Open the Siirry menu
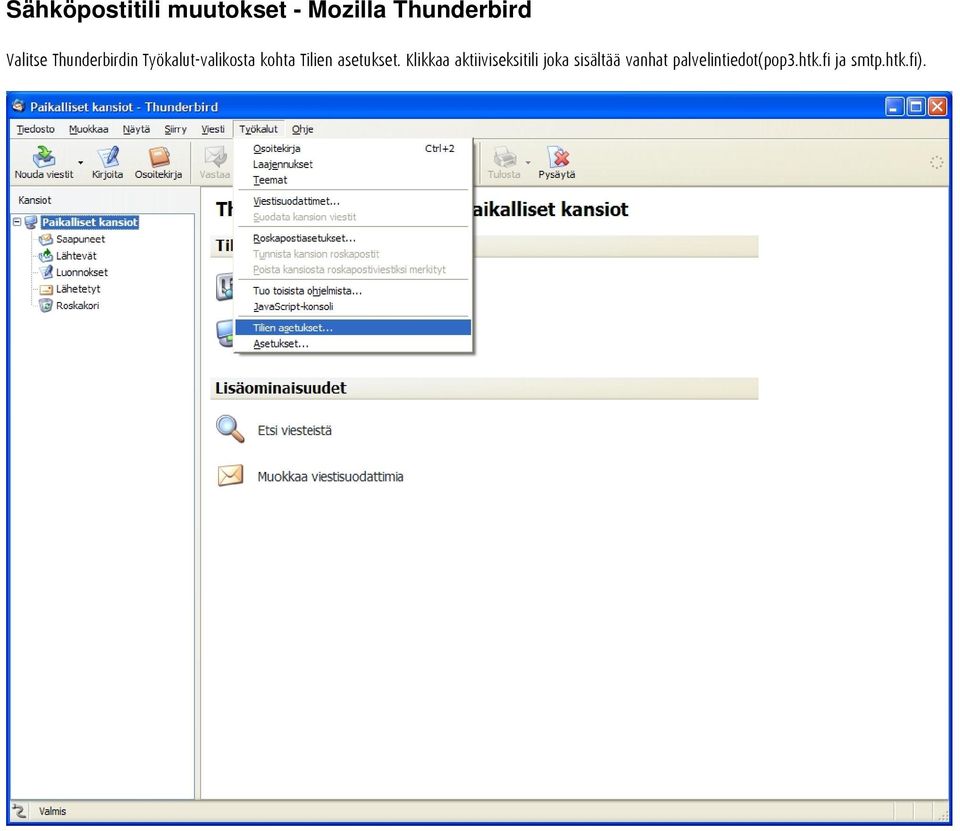 pyautogui.click(x=175, y=129)
